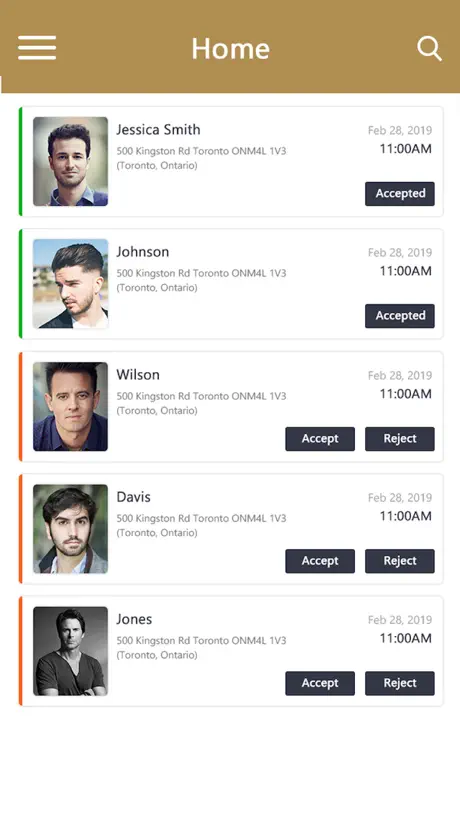Select the Jessica Smith name label
The height and width of the screenshot is (818, 460).
coord(158,129)
